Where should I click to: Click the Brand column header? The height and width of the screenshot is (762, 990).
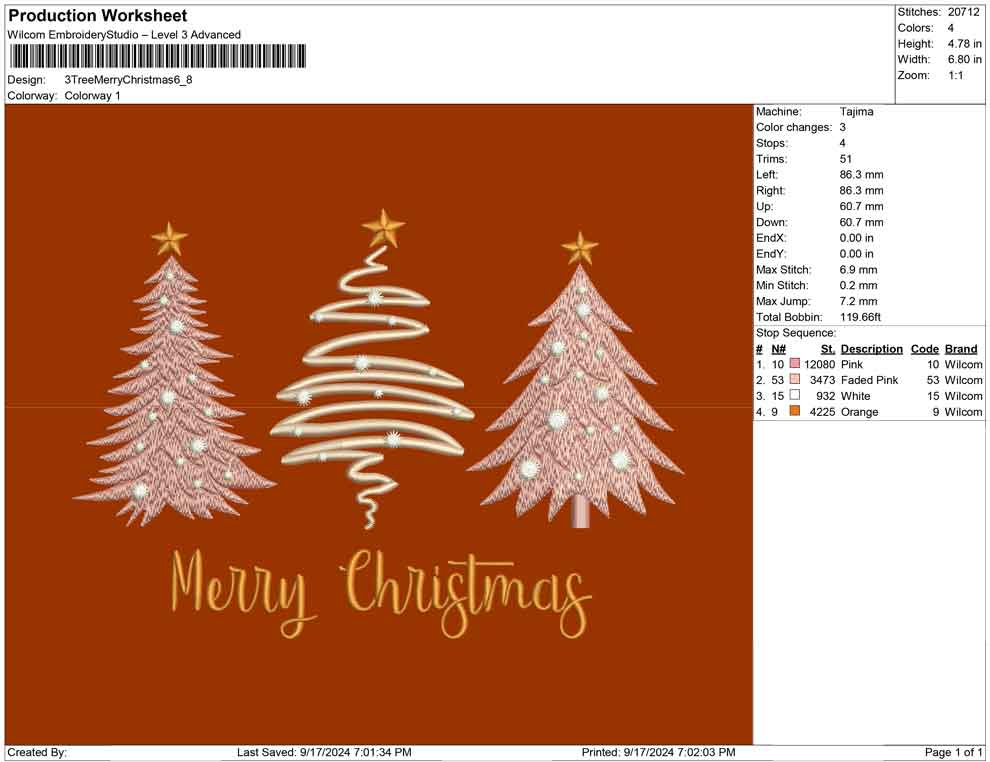(x=961, y=349)
